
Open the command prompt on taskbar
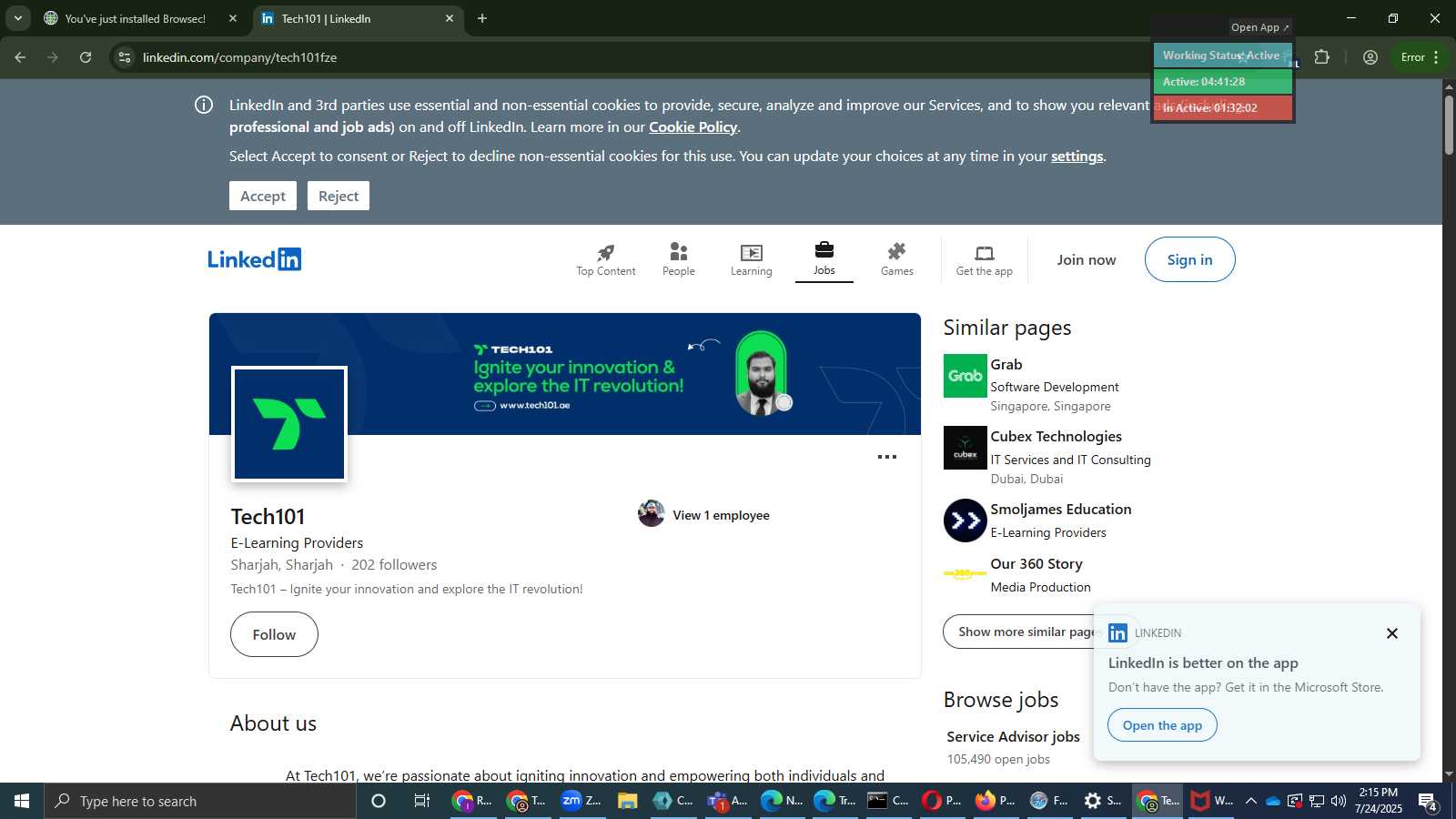pos(888,801)
